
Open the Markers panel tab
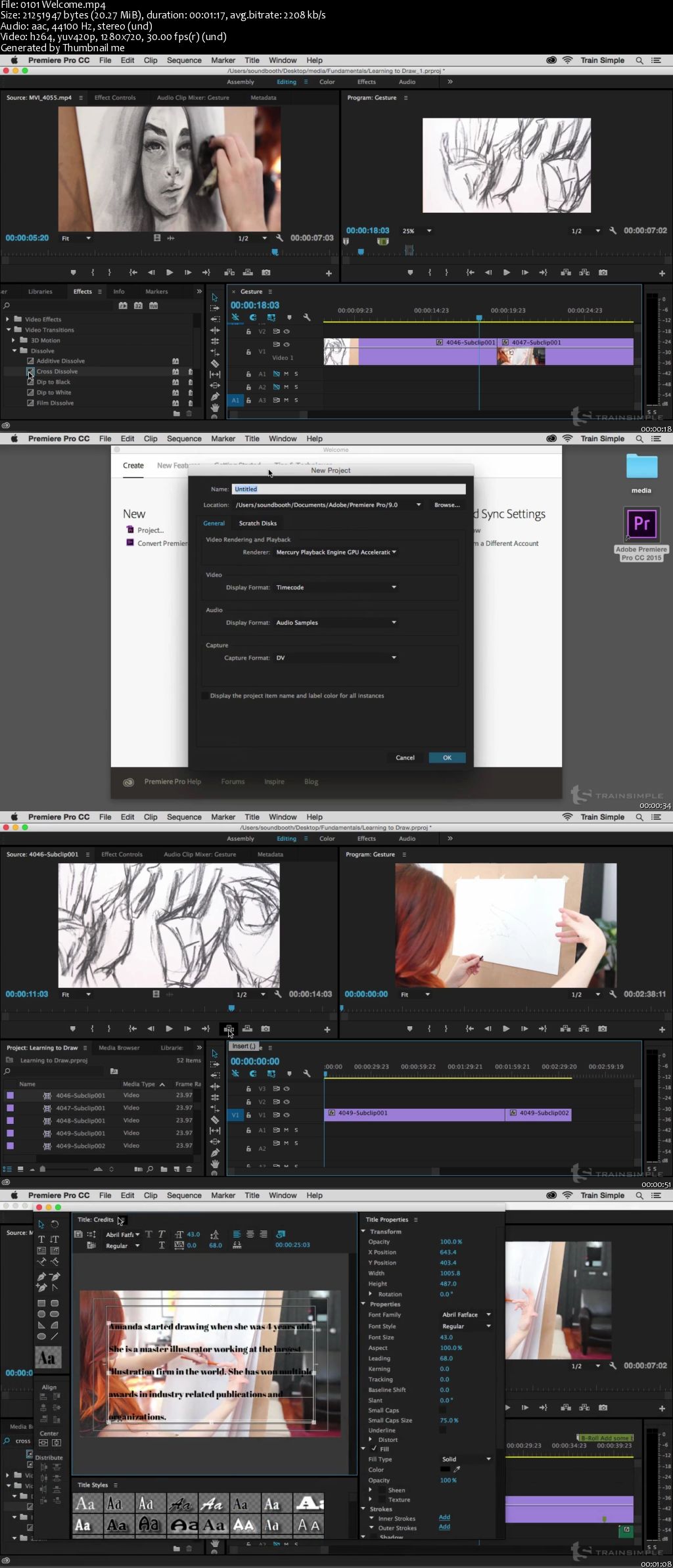(x=156, y=292)
